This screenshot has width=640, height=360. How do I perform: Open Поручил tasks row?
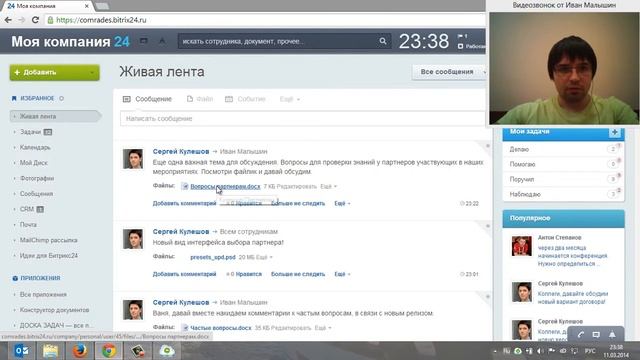point(563,179)
